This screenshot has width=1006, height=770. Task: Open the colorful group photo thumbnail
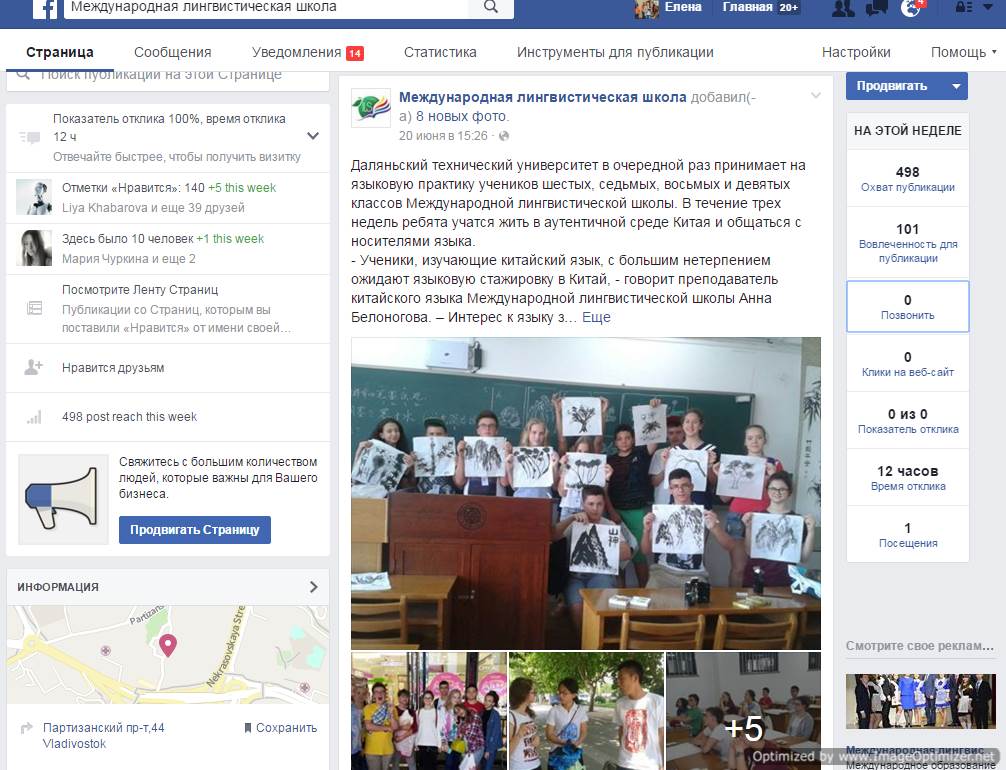click(429, 711)
